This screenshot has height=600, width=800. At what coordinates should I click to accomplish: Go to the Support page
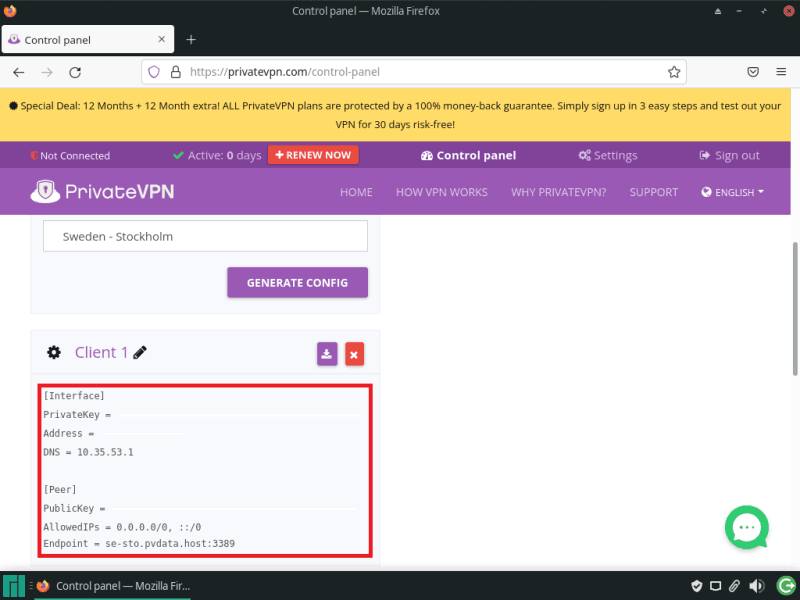click(653, 192)
